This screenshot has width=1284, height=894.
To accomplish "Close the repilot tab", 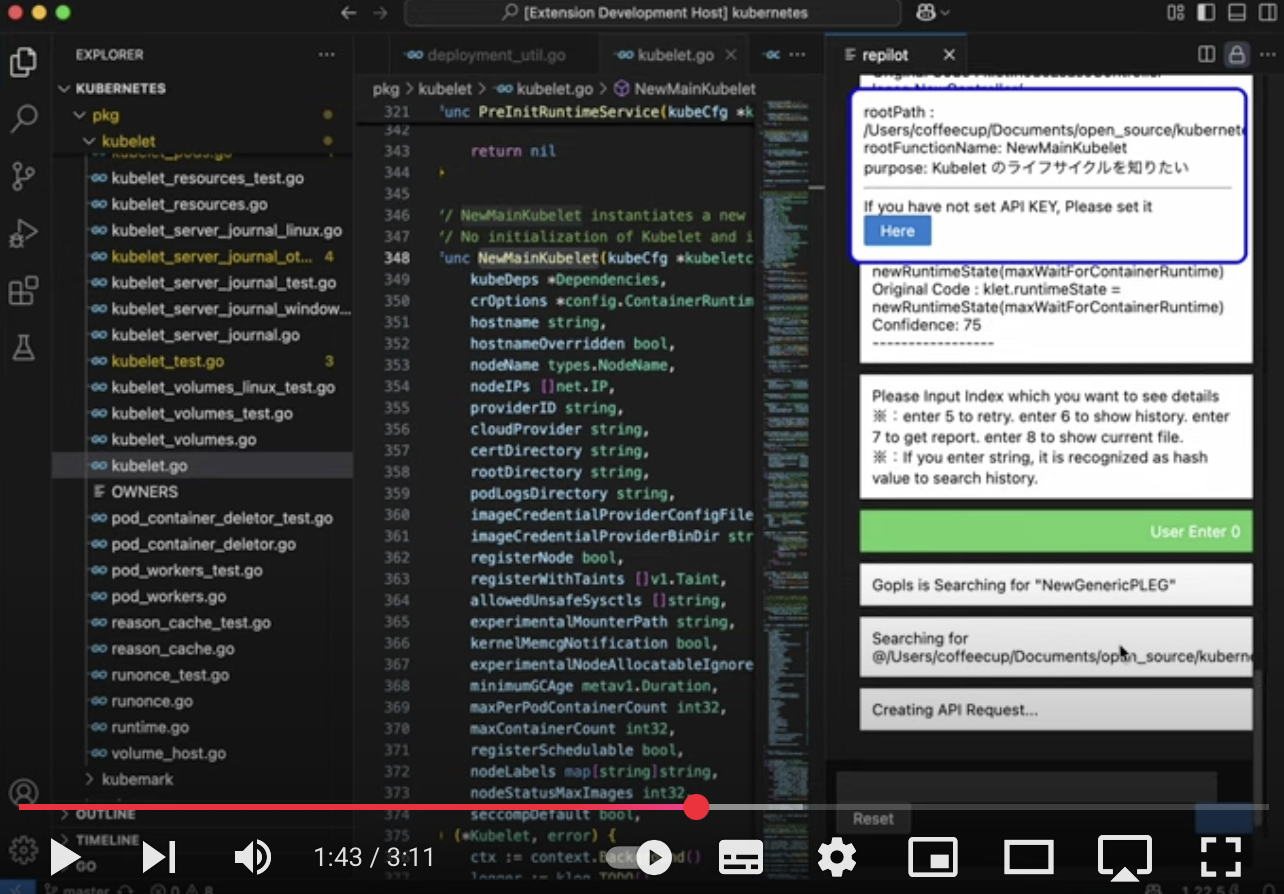I will click(x=949, y=55).
